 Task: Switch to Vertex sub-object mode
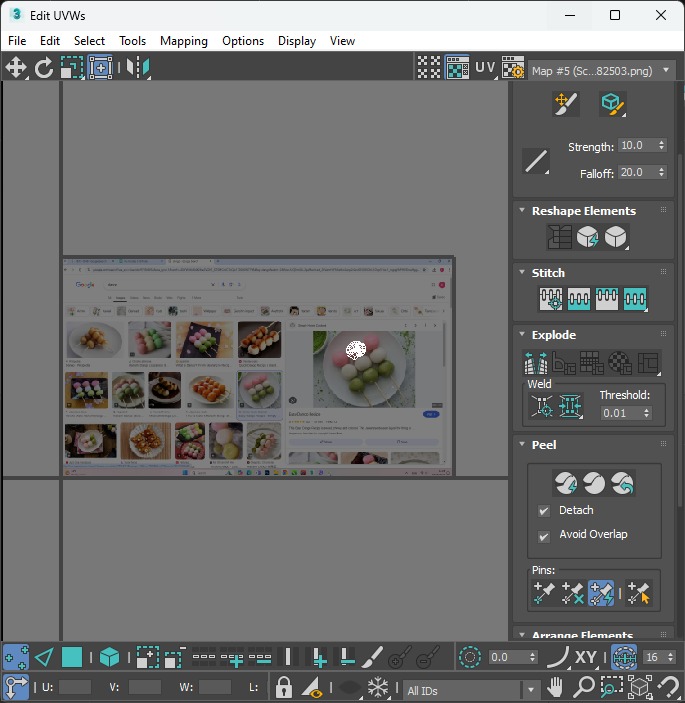[16, 657]
